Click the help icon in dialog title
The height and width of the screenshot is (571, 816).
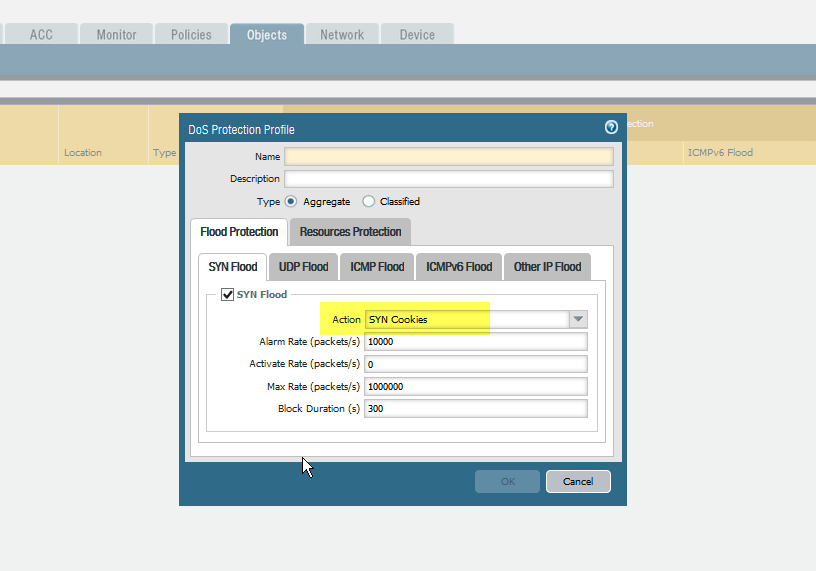click(611, 128)
